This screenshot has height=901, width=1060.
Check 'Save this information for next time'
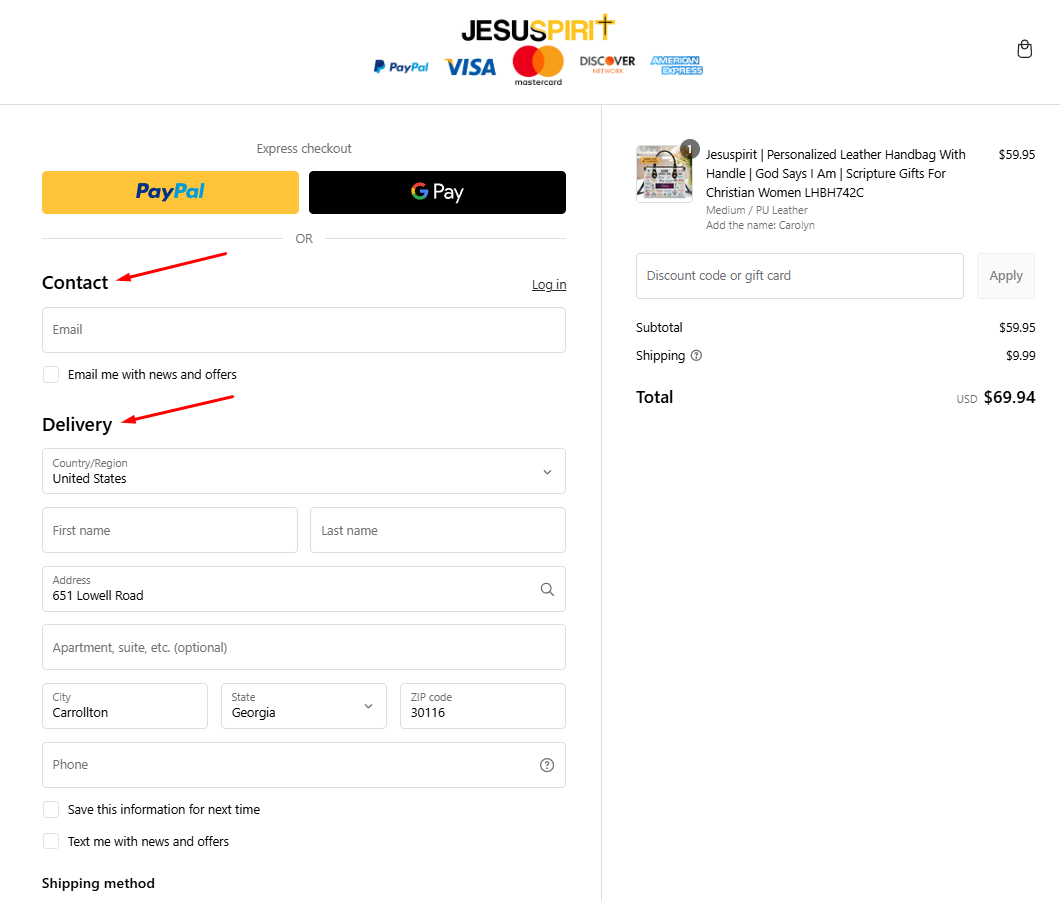click(x=51, y=810)
